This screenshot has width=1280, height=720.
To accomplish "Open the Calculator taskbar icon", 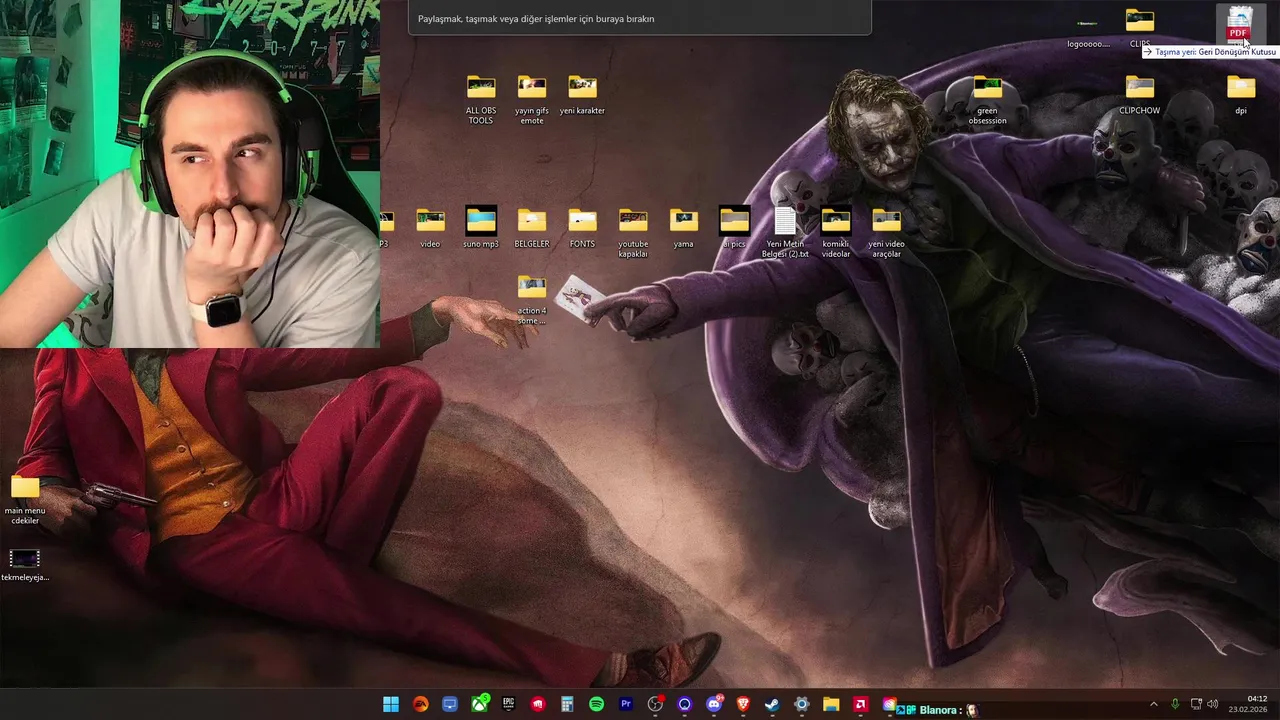I will tap(567, 704).
